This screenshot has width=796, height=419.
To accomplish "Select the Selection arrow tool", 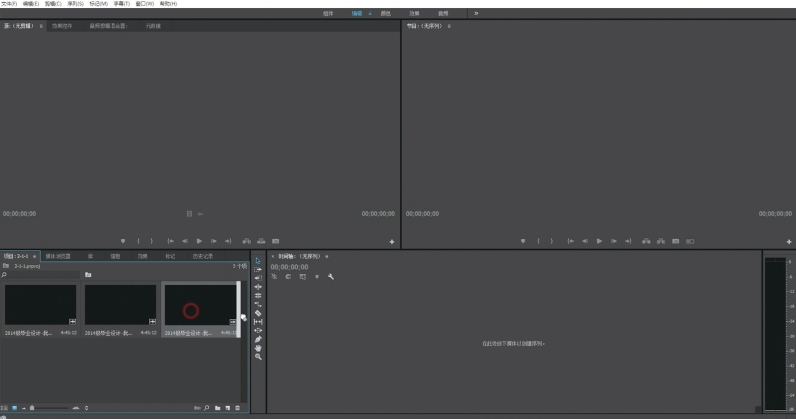I will (258, 261).
